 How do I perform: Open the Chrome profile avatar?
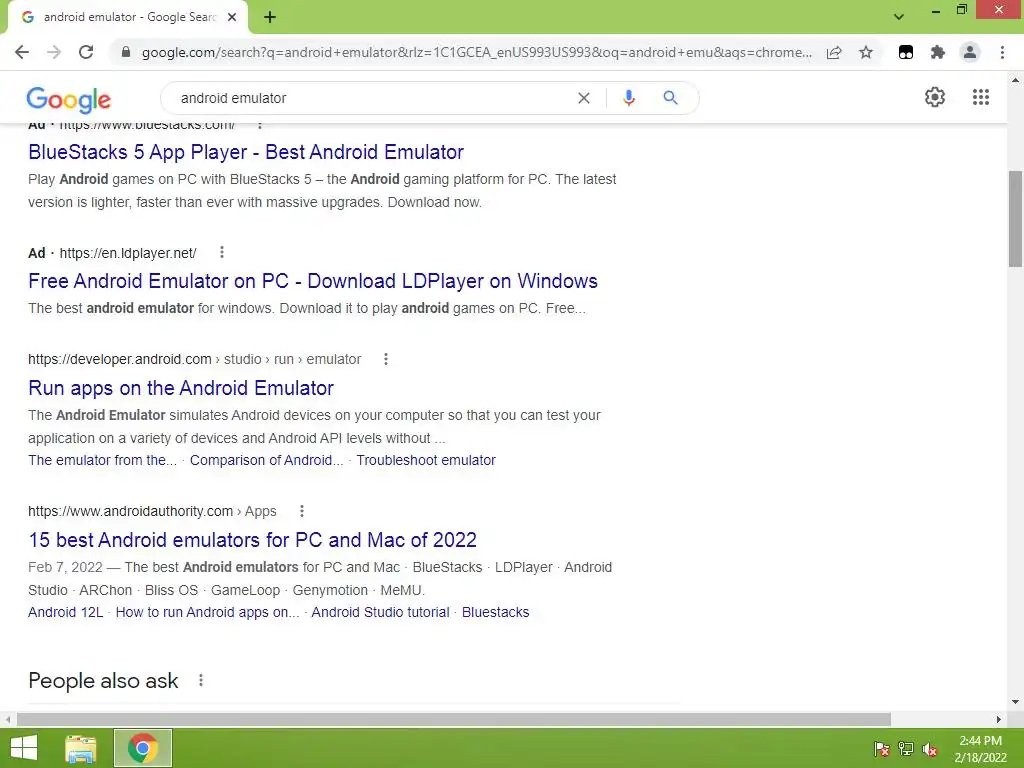[x=970, y=52]
